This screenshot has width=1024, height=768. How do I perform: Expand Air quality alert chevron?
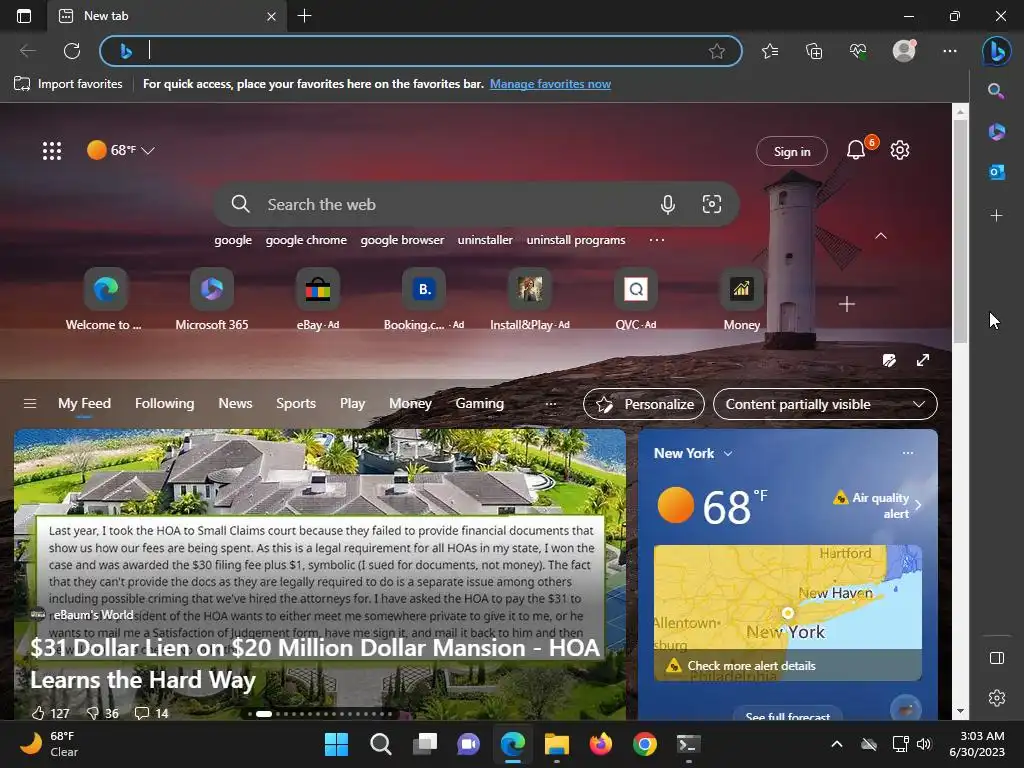click(918, 505)
